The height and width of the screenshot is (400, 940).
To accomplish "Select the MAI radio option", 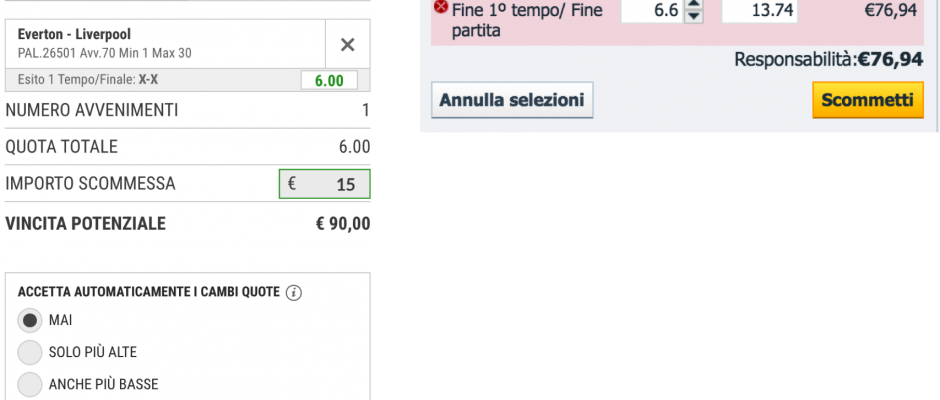I will (x=29, y=320).
